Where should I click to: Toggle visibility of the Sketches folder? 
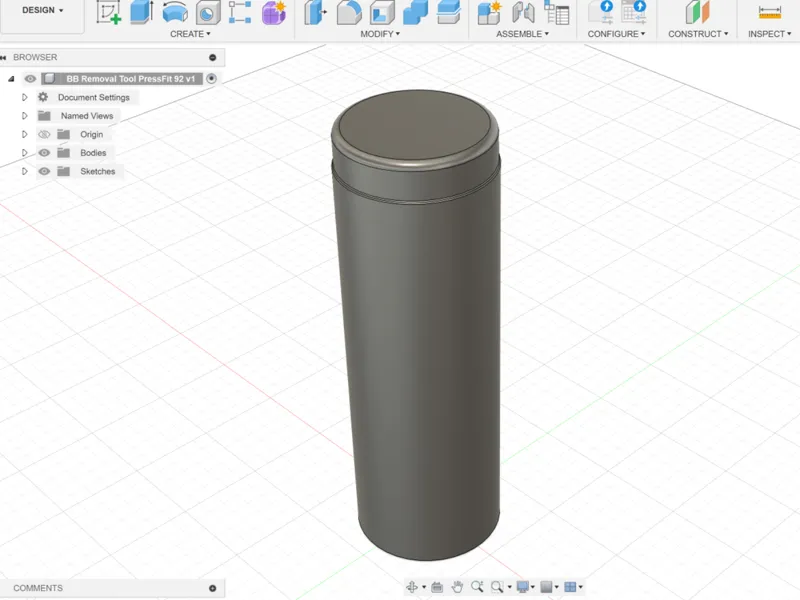coord(44,171)
